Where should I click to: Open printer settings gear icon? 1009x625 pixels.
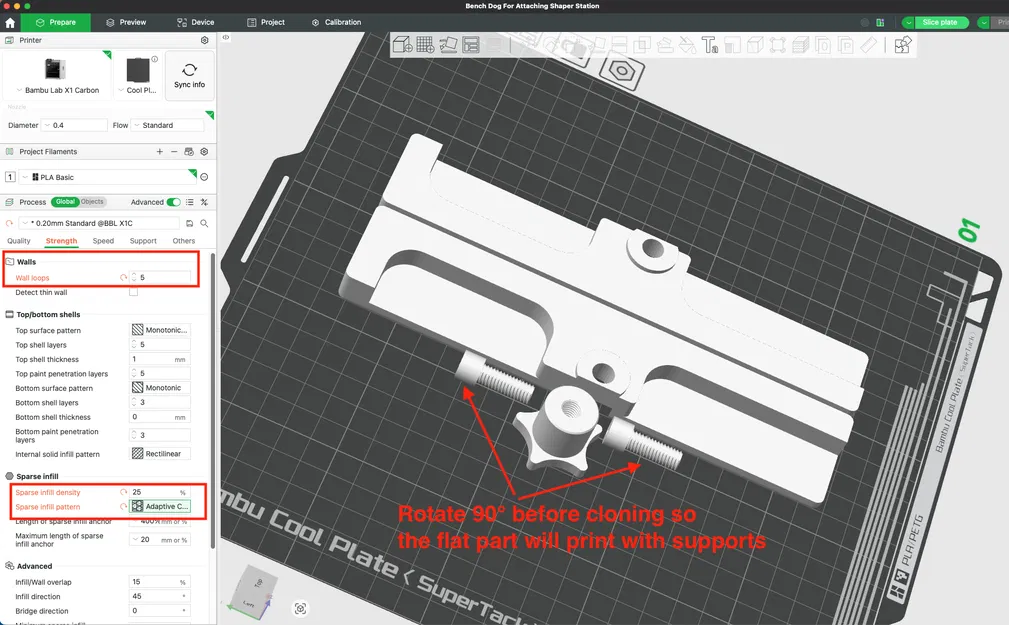pos(205,40)
